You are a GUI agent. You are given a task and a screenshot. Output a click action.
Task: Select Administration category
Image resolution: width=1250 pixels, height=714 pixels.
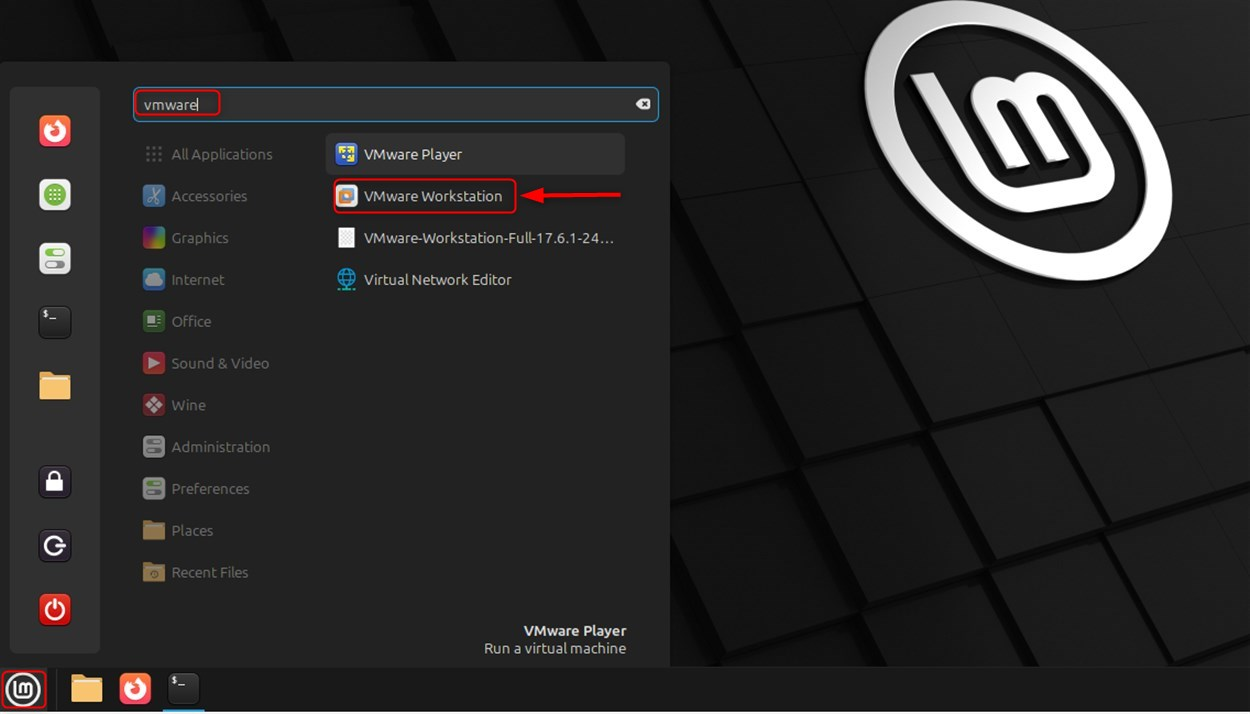point(206,447)
